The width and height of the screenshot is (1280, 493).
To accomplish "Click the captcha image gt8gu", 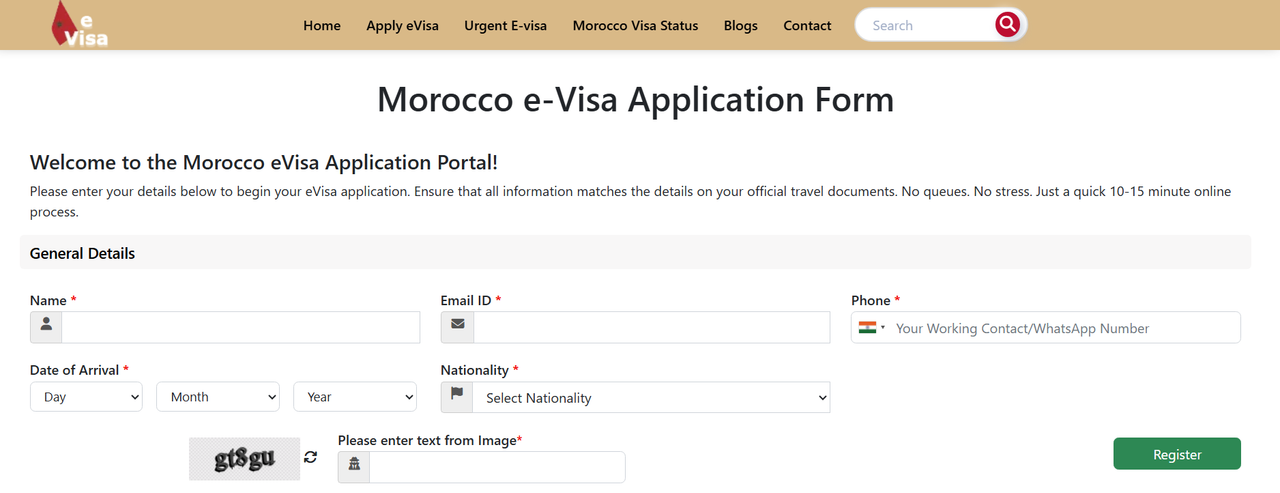I will click(244, 459).
